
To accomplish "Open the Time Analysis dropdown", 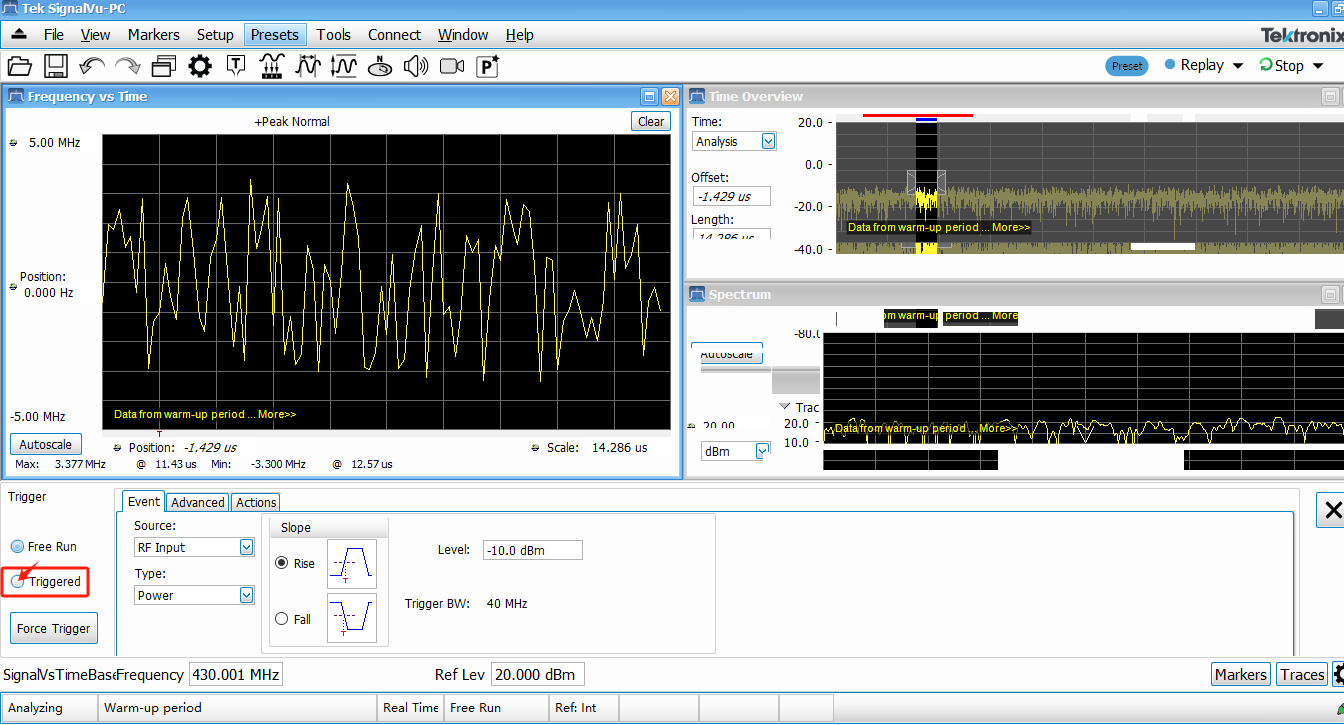I will [x=769, y=141].
